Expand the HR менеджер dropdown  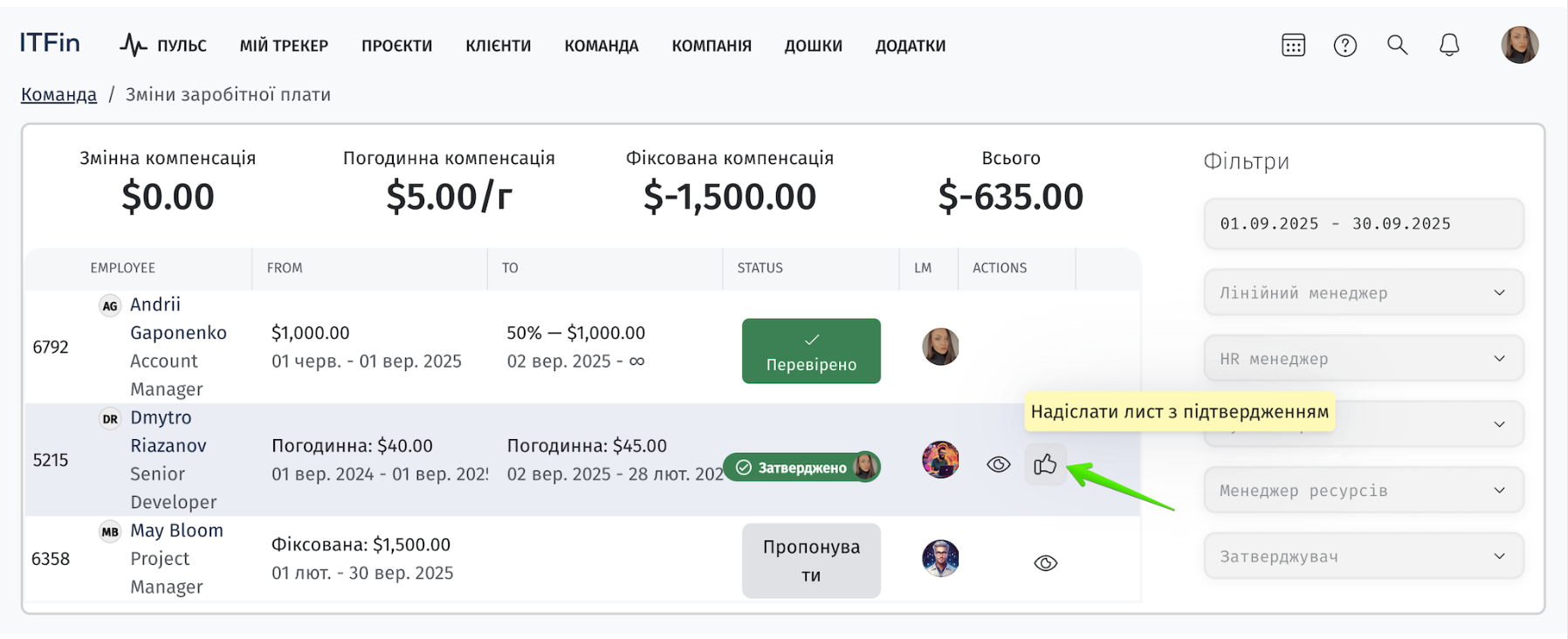click(1363, 358)
